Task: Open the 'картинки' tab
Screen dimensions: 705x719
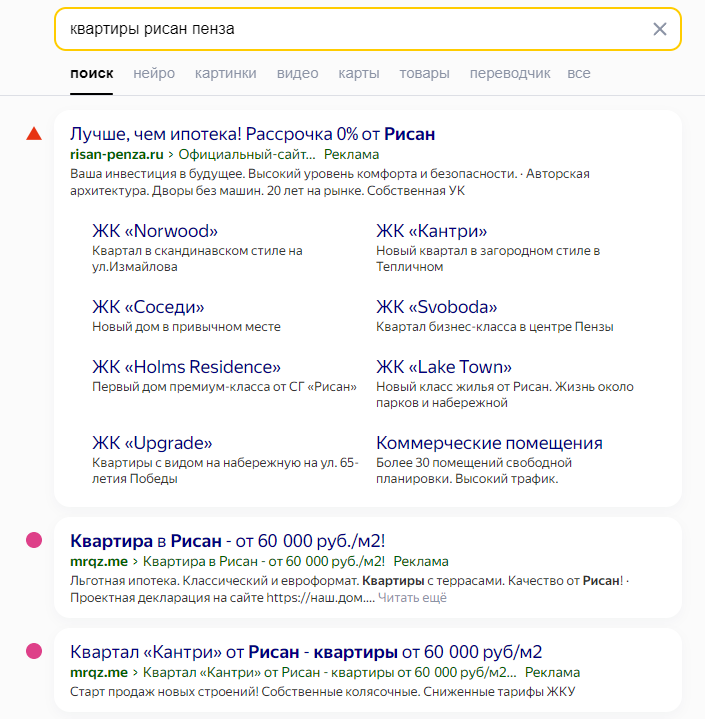Action: pyautogui.click(x=226, y=73)
